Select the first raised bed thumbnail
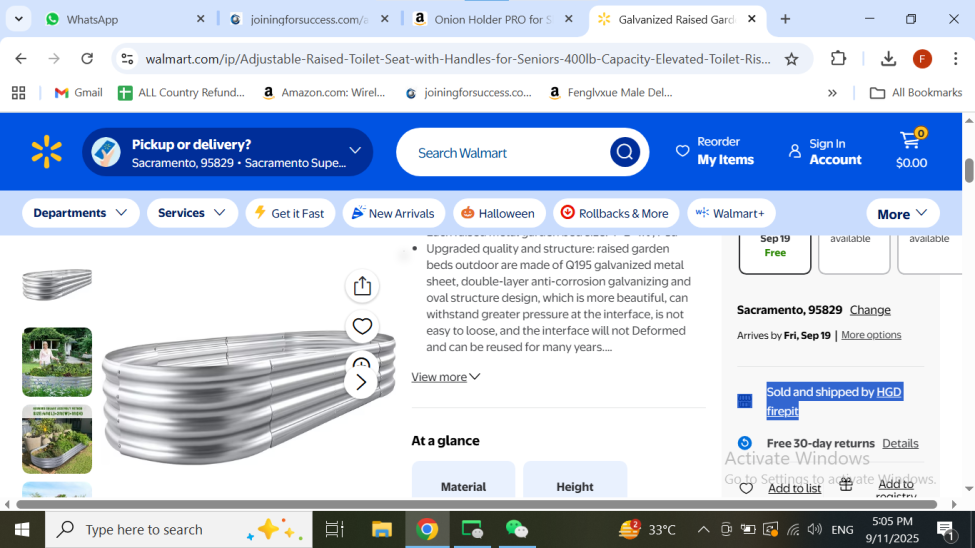Viewport: 975px width, 548px height. (x=57, y=284)
